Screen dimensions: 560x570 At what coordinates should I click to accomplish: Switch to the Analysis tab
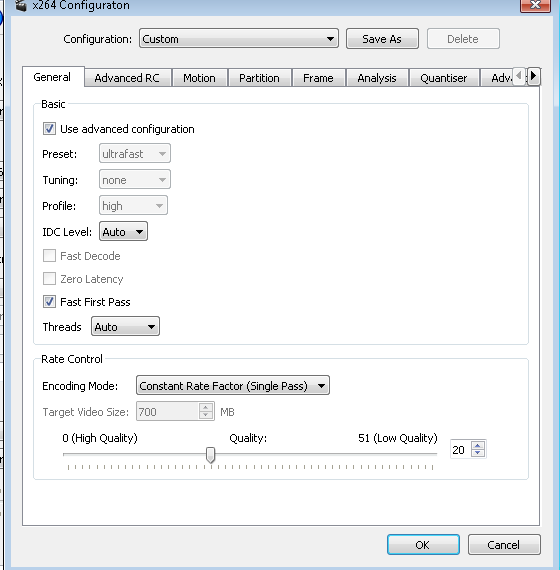pyautogui.click(x=377, y=78)
